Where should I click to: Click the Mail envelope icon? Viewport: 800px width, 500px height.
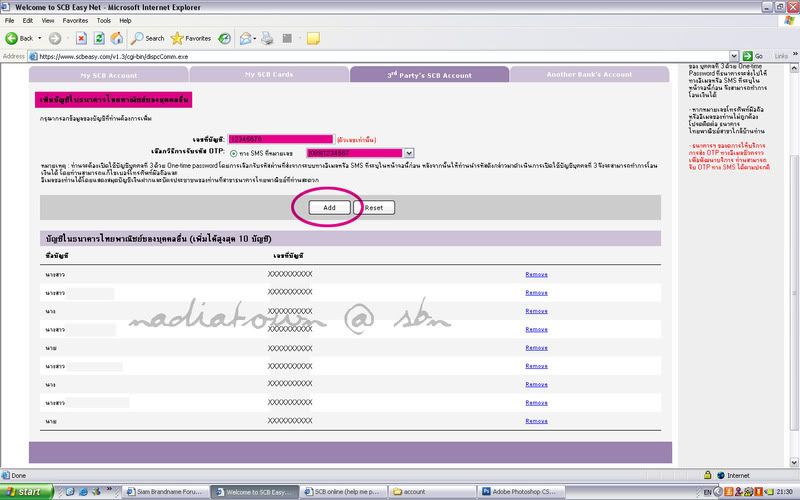[245, 38]
